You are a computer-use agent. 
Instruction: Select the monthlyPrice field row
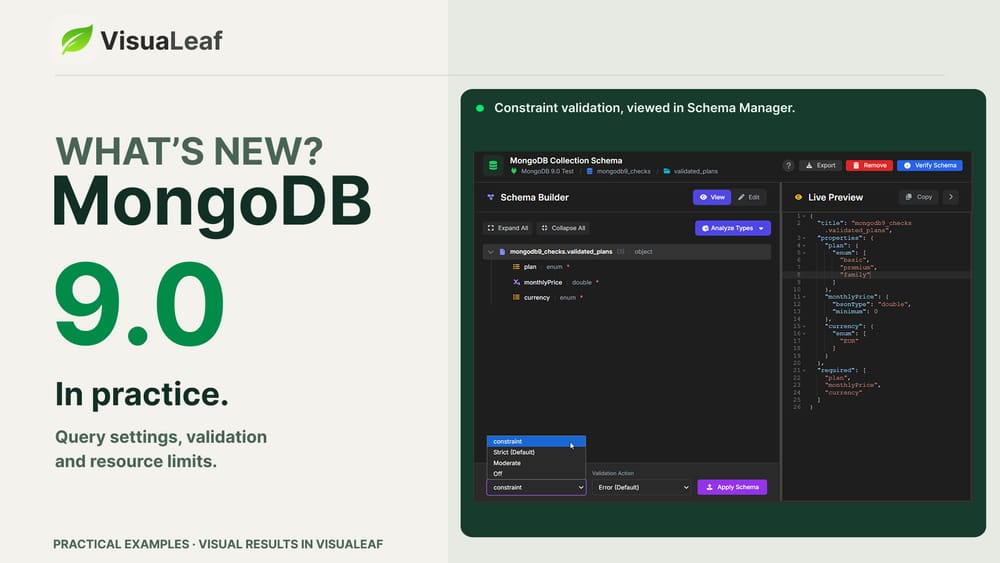[627, 282]
